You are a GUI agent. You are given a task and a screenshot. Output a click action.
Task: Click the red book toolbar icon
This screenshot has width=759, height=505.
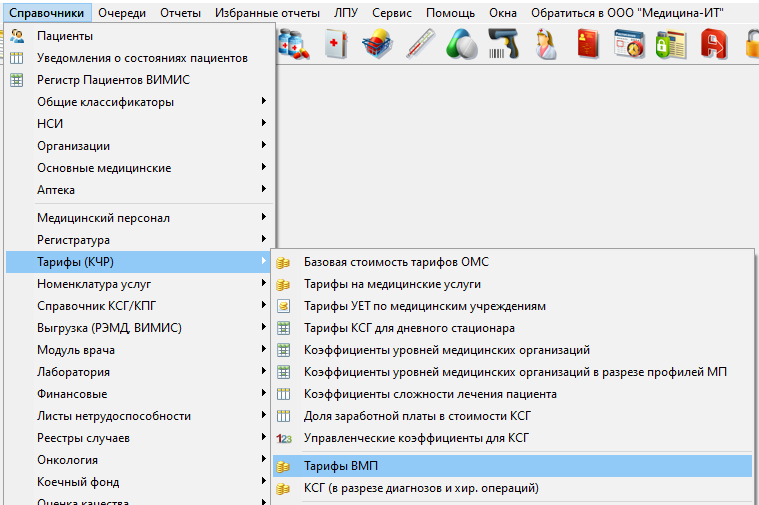[x=587, y=45]
